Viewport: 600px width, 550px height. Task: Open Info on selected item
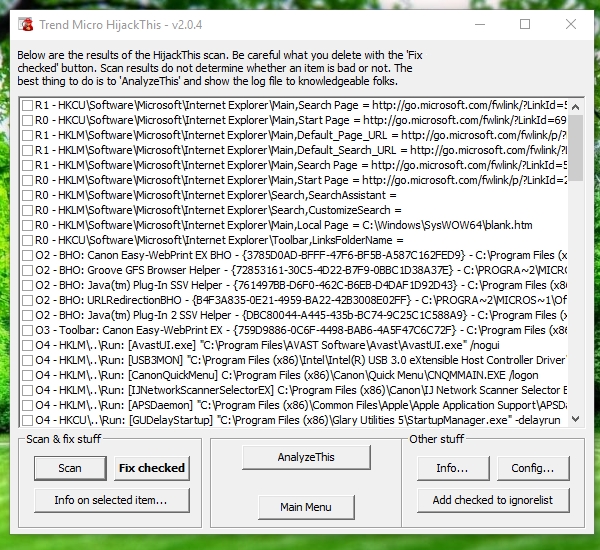(x=112, y=500)
